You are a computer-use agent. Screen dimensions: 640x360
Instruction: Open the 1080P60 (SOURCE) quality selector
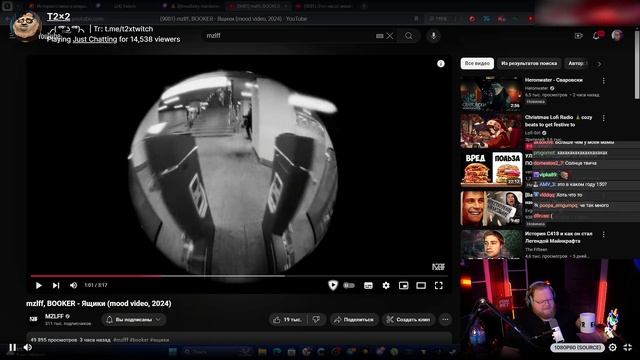tap(577, 347)
